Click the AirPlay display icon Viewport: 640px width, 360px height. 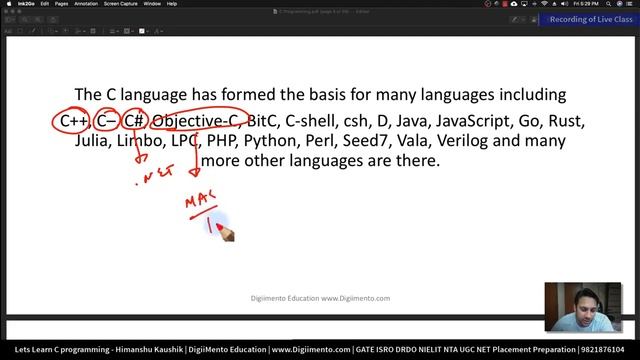(524, 4)
